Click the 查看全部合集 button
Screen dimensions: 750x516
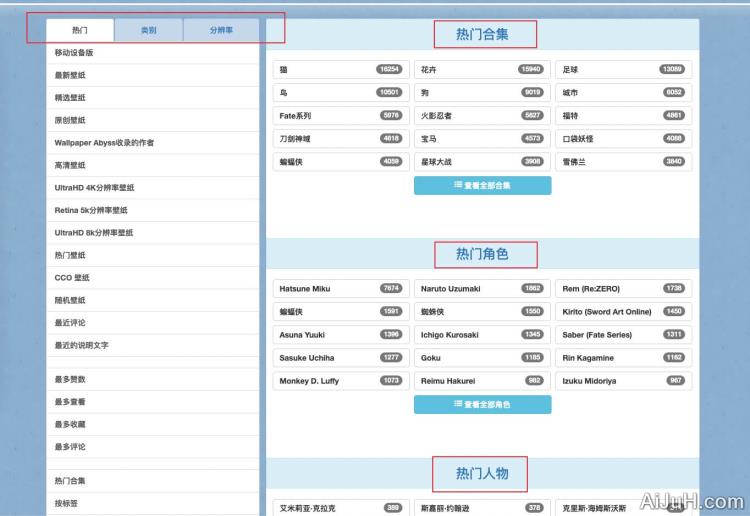pos(482,185)
